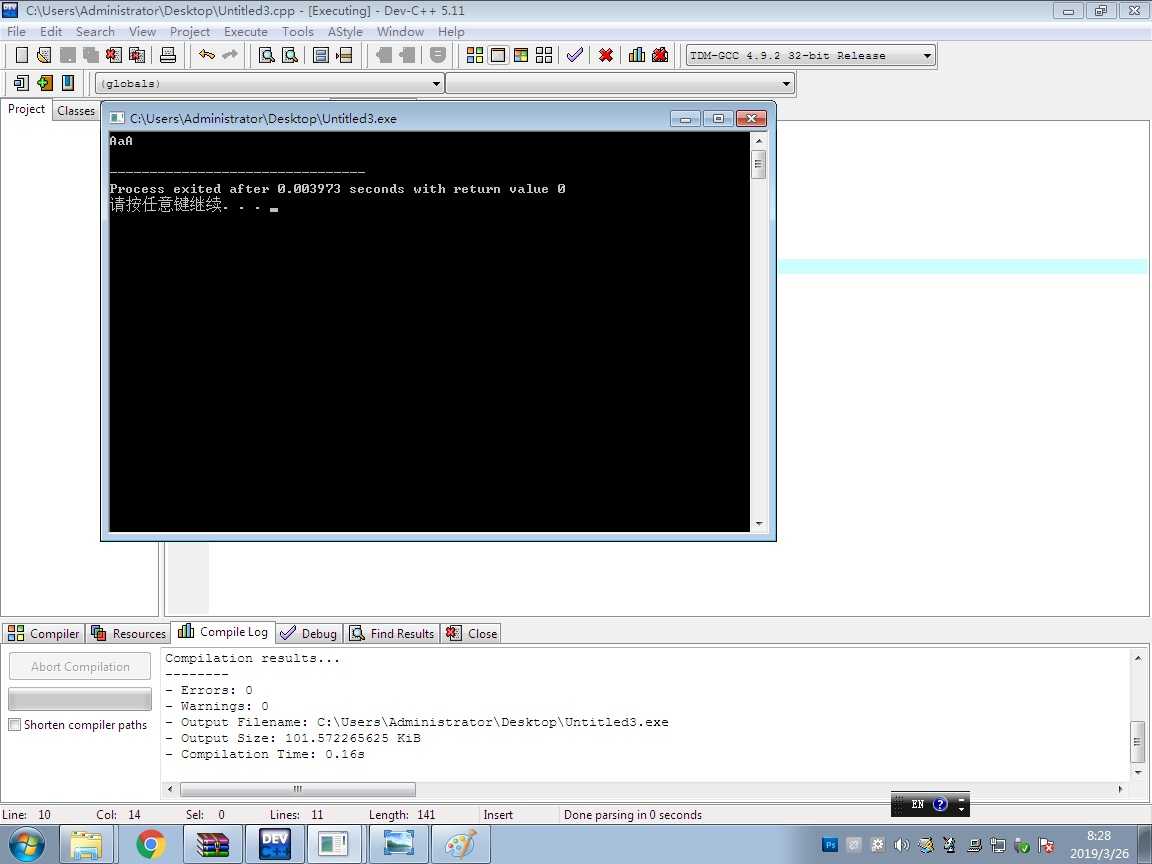Click 'Done parsing in 0 seconds' status text
Viewport: 1152px width, 864px height.
coord(633,815)
